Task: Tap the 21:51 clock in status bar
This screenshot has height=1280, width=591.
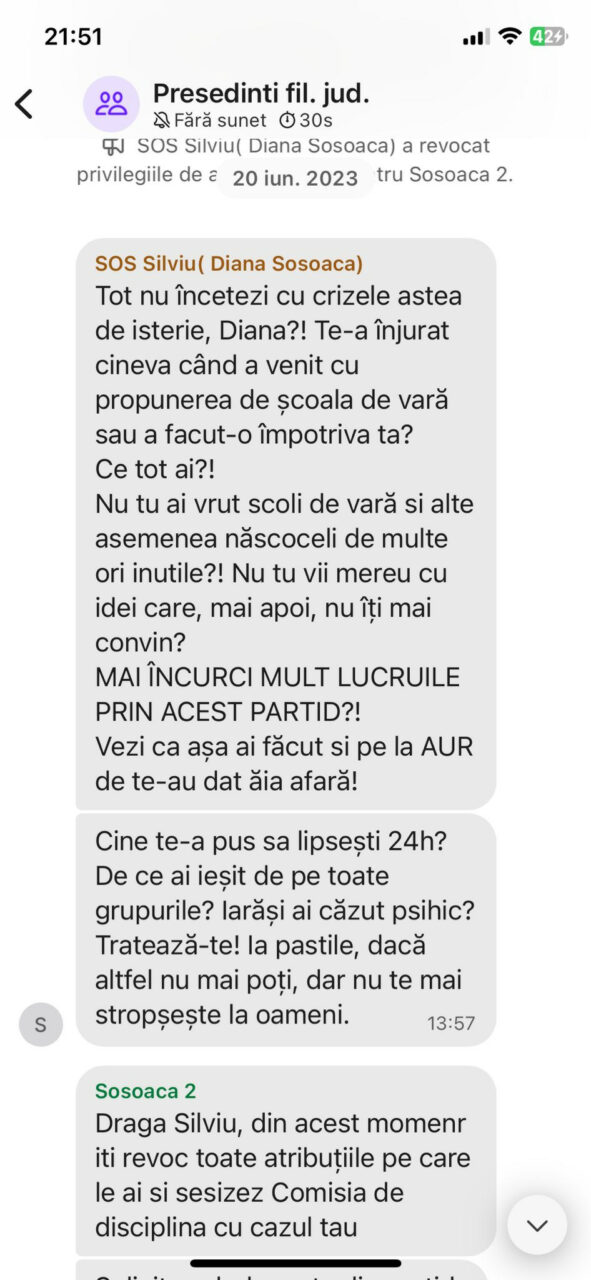Action: coord(73,37)
